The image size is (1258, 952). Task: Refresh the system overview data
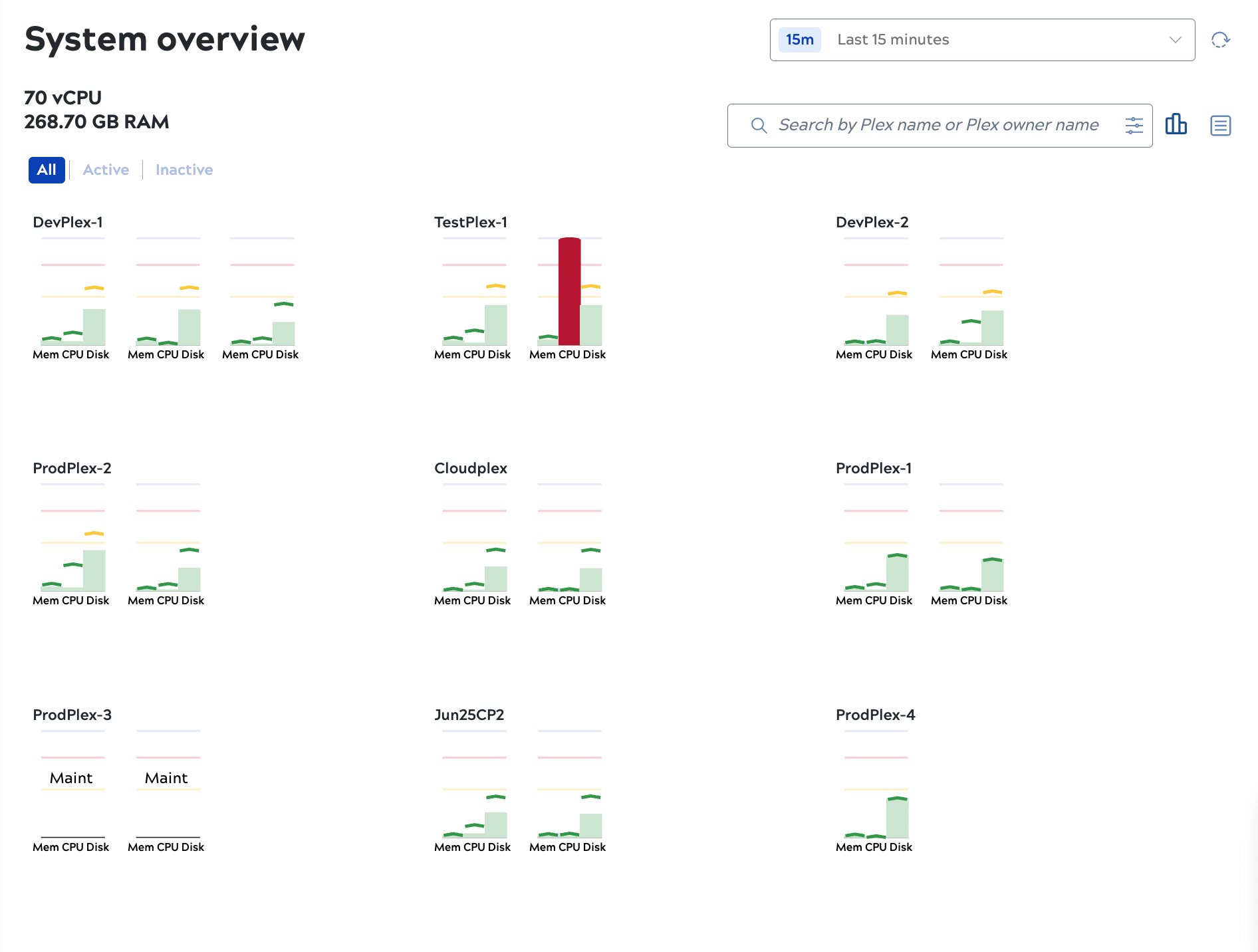point(1221,40)
